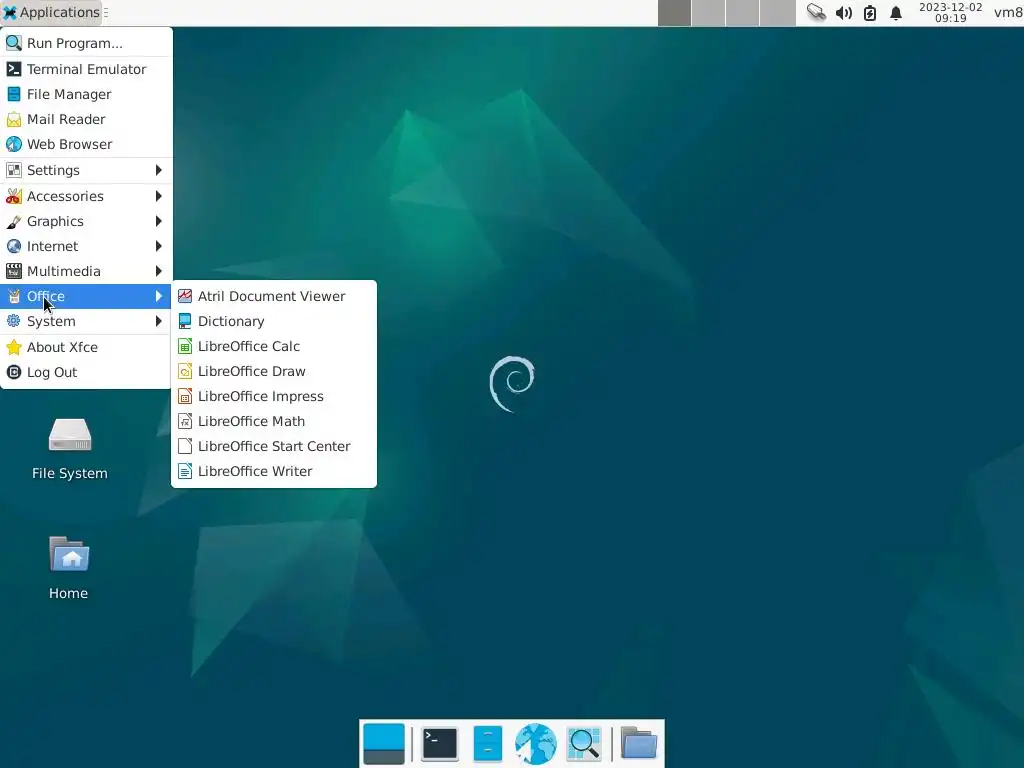Click the vm8 user name in panel
Viewport: 1024px width, 768px height.
point(1008,12)
